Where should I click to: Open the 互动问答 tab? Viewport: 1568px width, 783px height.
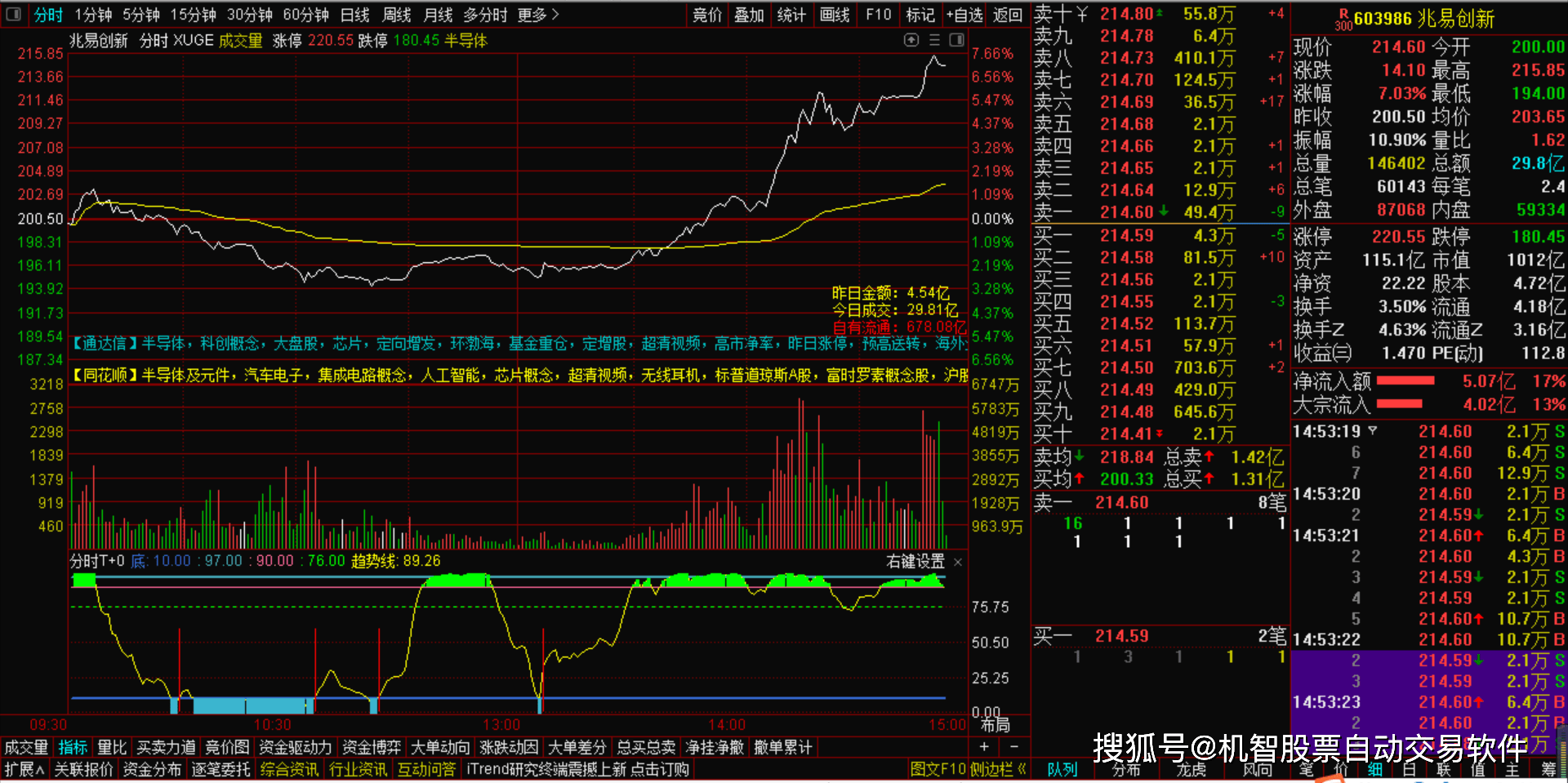(426, 769)
